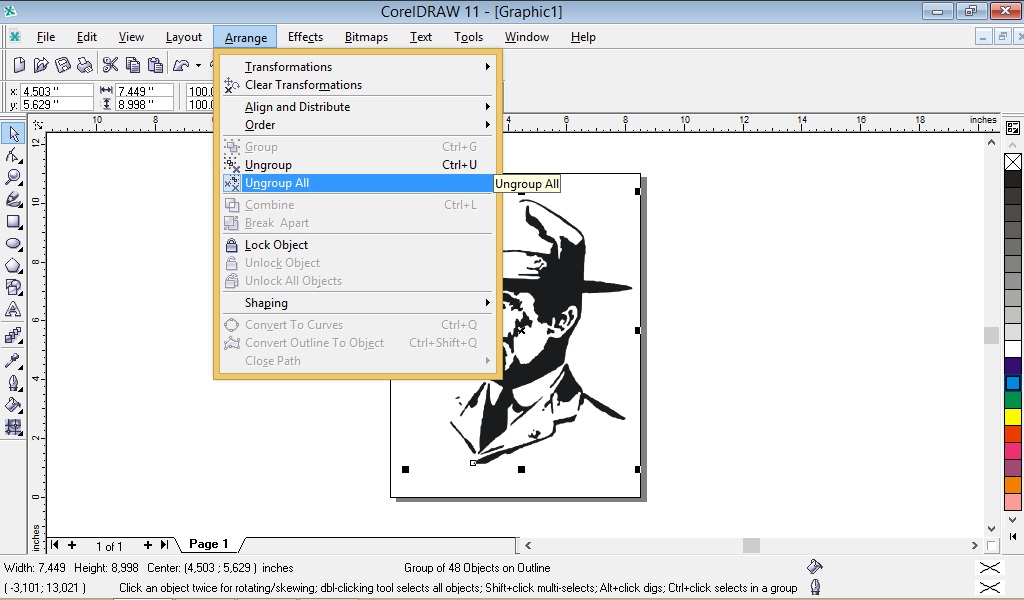Click the Undo arrow icon
Screen dimensions: 1024x600
181,65
